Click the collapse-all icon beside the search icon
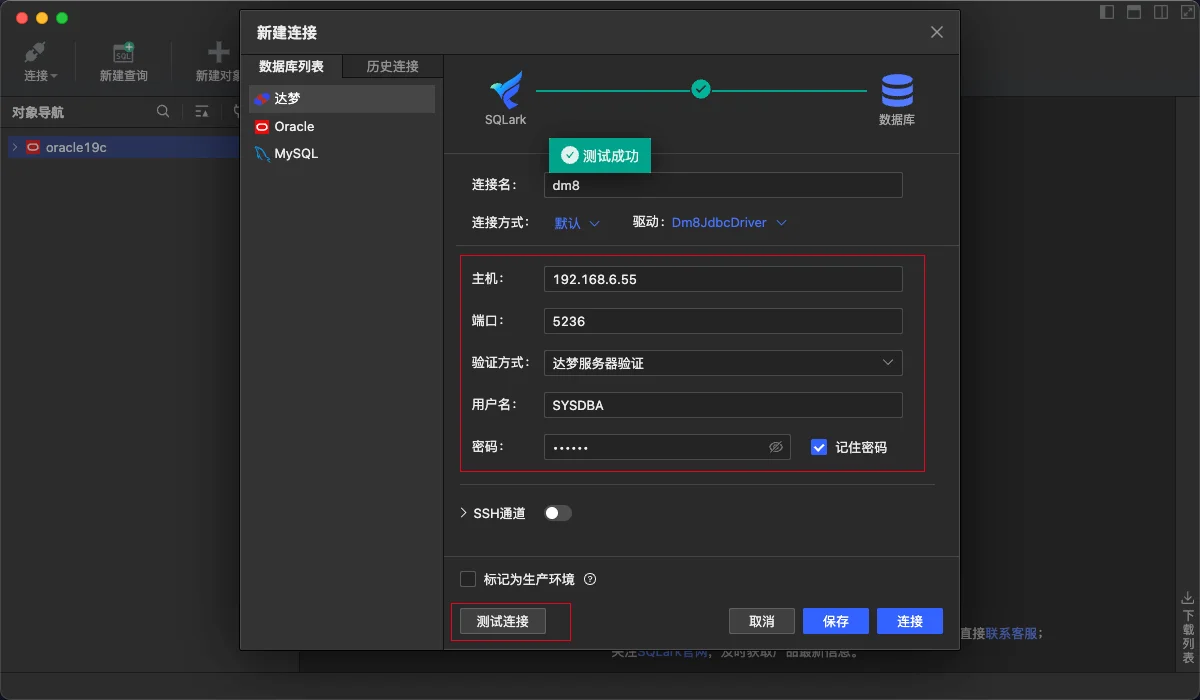The width and height of the screenshot is (1200, 700). coord(202,112)
